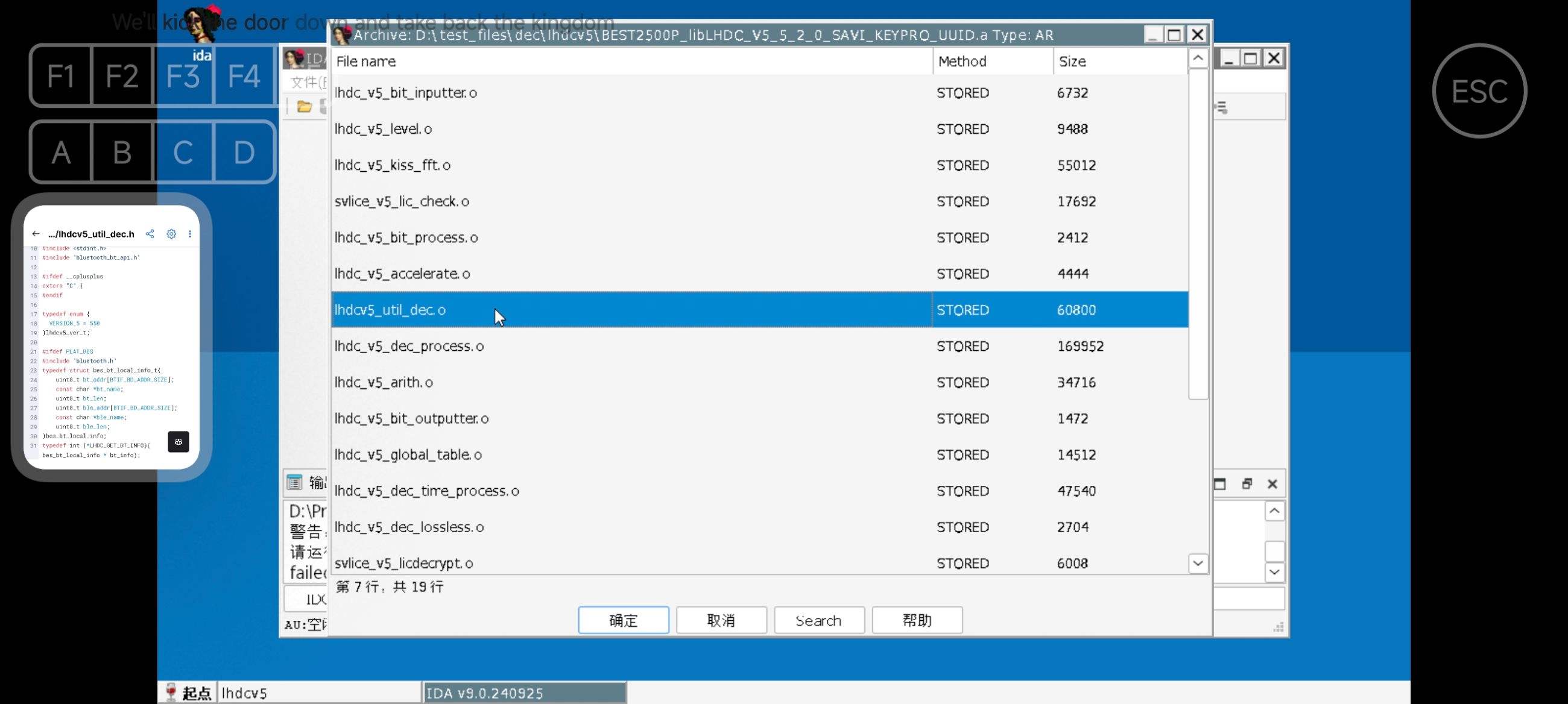The width and height of the screenshot is (1568, 704).
Task: Select the lhdc_v5_dec_process.o archive entry
Action: tap(409, 346)
